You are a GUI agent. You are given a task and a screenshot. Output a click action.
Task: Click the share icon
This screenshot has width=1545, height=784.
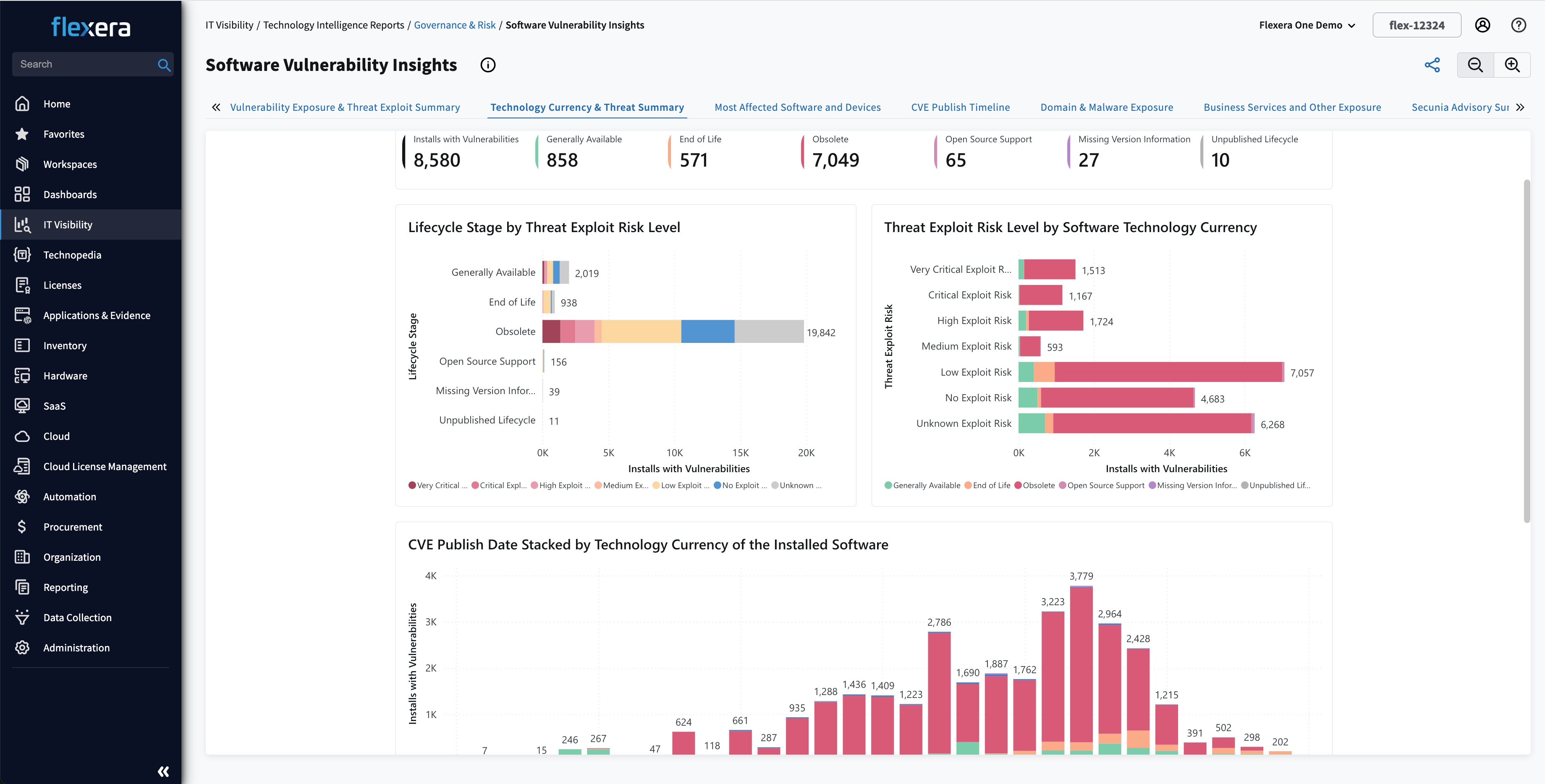[x=1432, y=65]
